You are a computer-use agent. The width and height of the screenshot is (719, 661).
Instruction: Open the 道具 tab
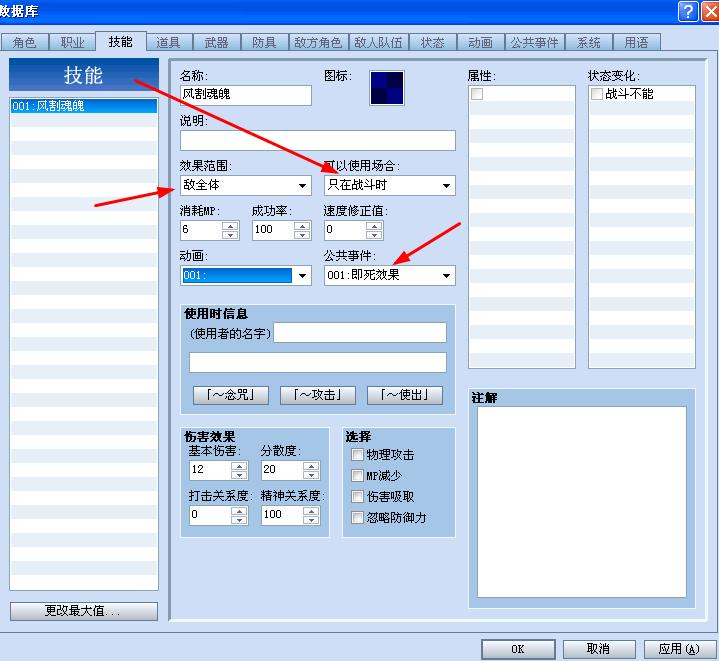168,43
